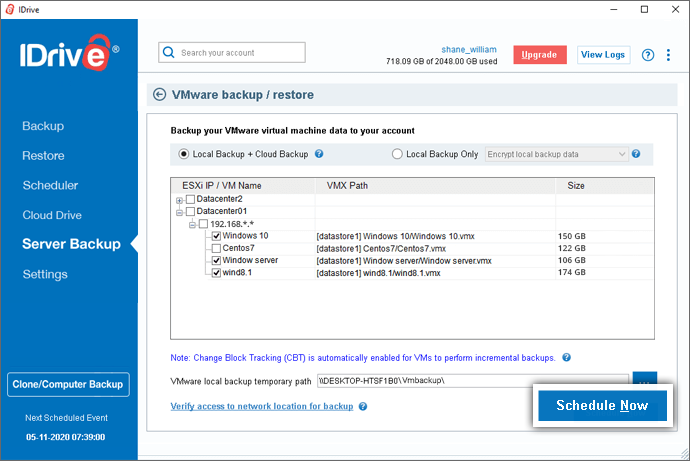Click the VMX Path column header
This screenshot has width=690, height=461.
point(347,186)
